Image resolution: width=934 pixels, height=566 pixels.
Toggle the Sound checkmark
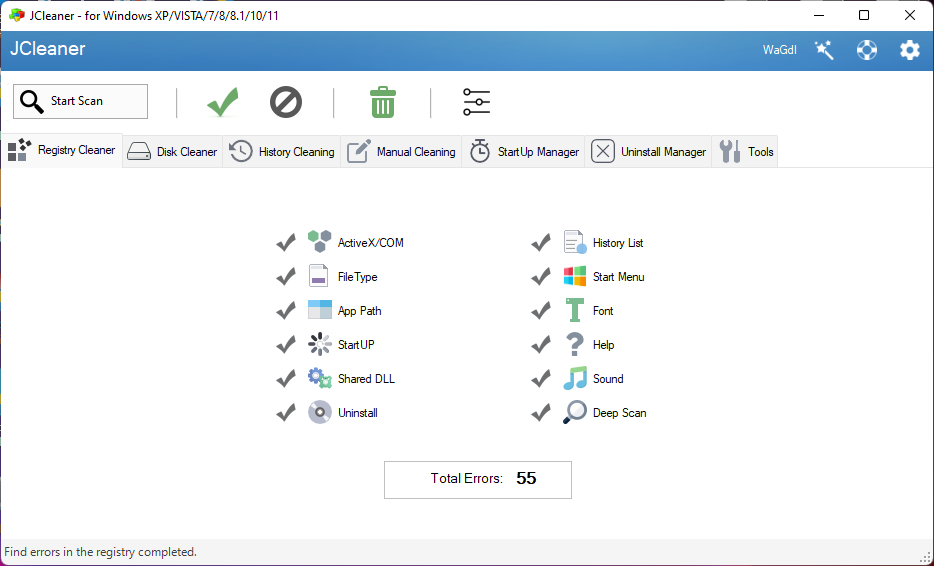coord(541,378)
